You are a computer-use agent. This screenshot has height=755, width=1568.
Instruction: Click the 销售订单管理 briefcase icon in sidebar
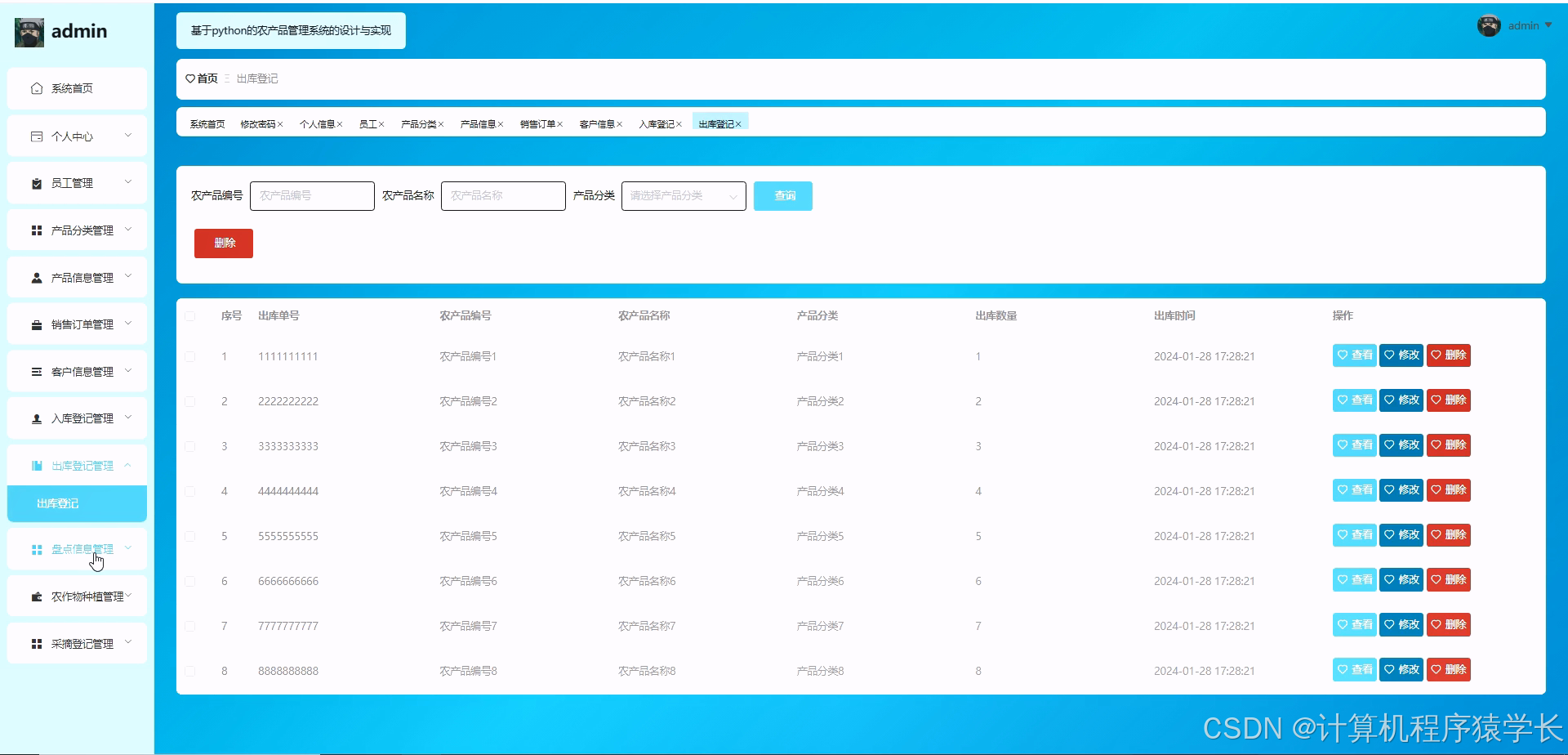point(37,325)
